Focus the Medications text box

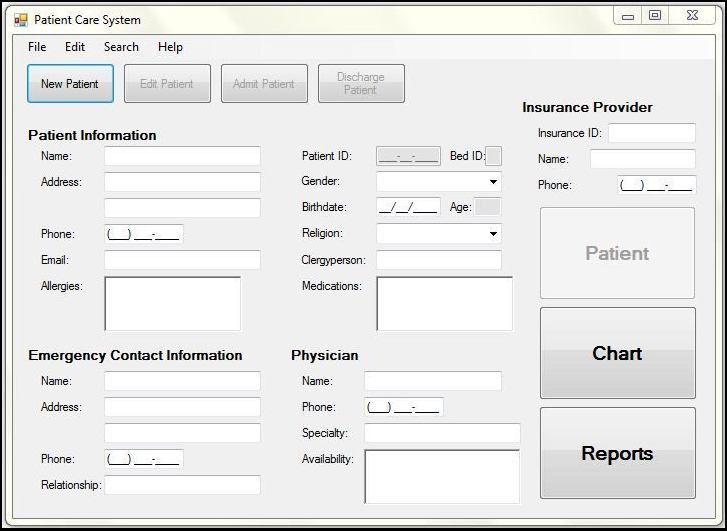[x=444, y=303]
